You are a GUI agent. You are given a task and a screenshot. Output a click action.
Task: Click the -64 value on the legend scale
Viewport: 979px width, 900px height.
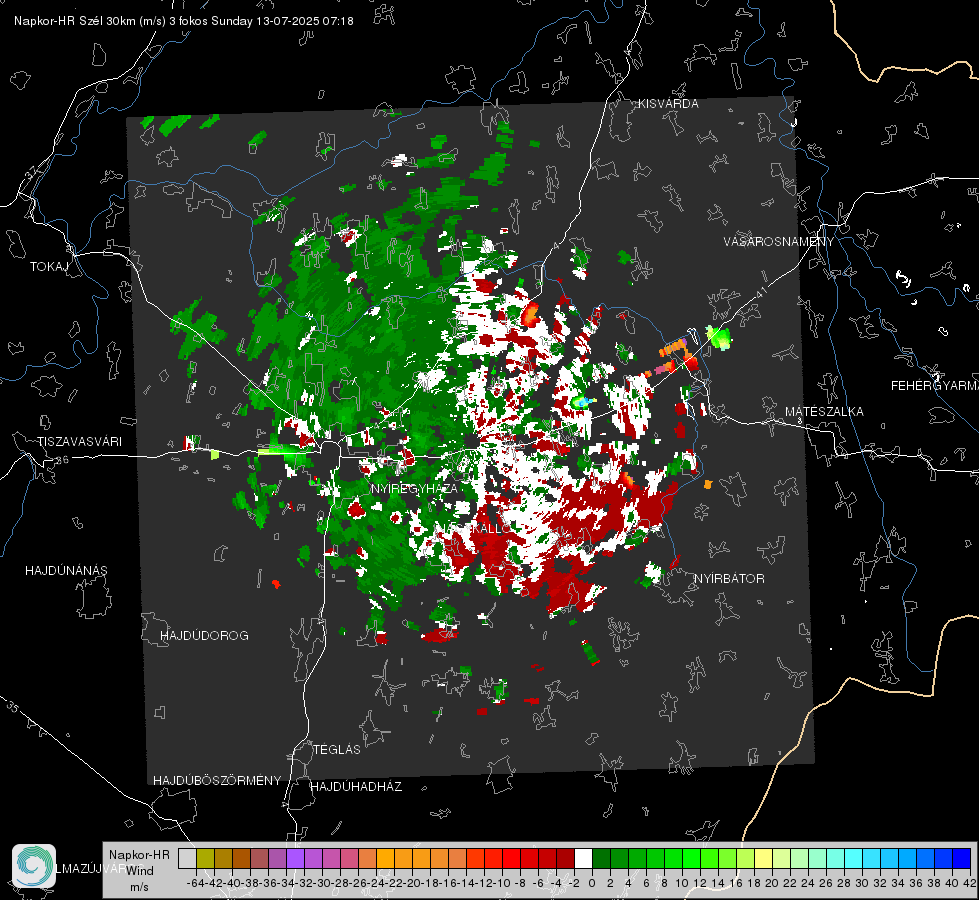pyautogui.click(x=195, y=883)
